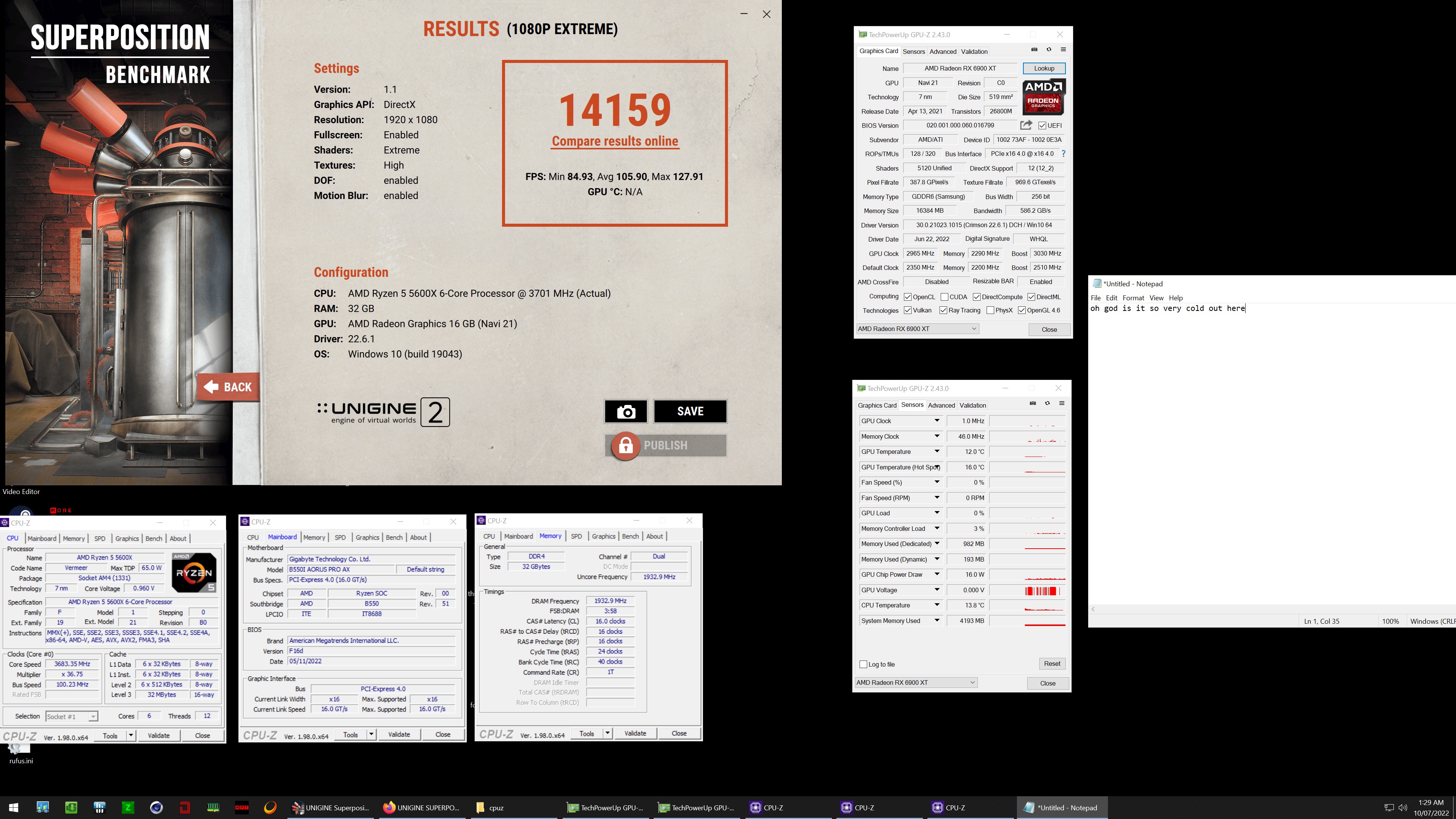
Task: Toggle the Vulkan checkbox
Action: coord(907,310)
